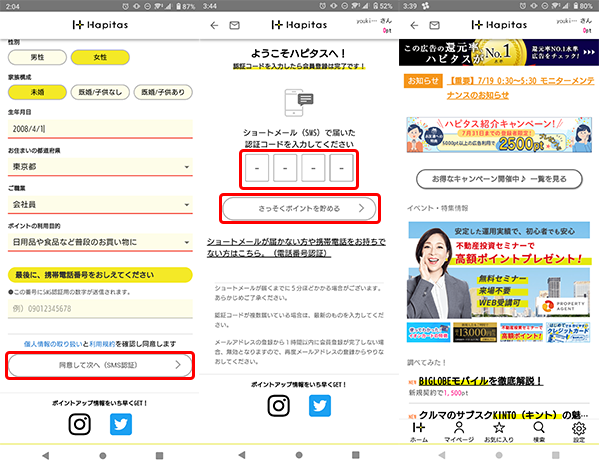Go to 設定 tab in bottom navigation
Image resolution: width=600 pixels, height=467 pixels.
tap(579, 432)
